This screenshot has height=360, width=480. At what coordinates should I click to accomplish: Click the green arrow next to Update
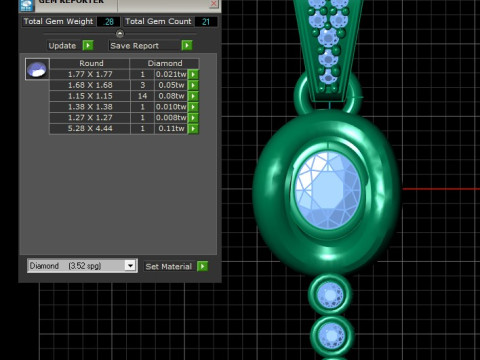coord(88,45)
